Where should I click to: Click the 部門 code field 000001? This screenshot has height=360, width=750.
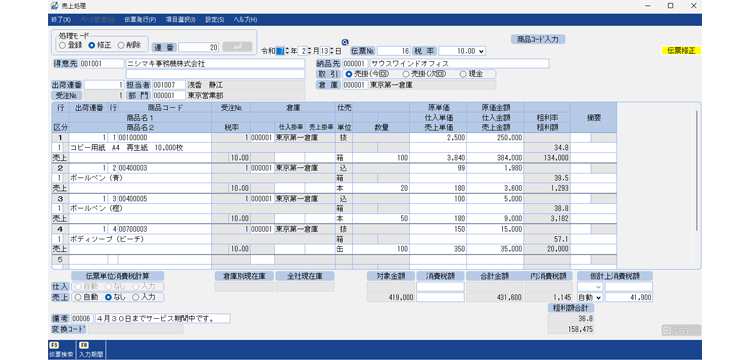click(169, 95)
